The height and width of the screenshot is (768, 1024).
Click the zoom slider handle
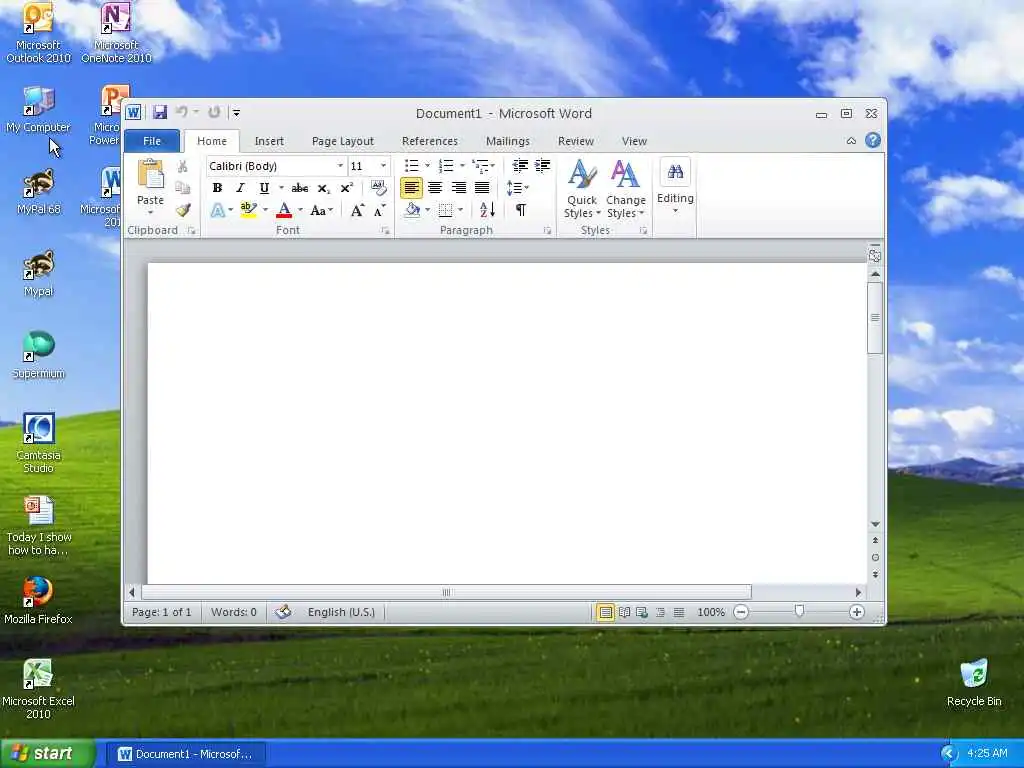pyautogui.click(x=799, y=611)
